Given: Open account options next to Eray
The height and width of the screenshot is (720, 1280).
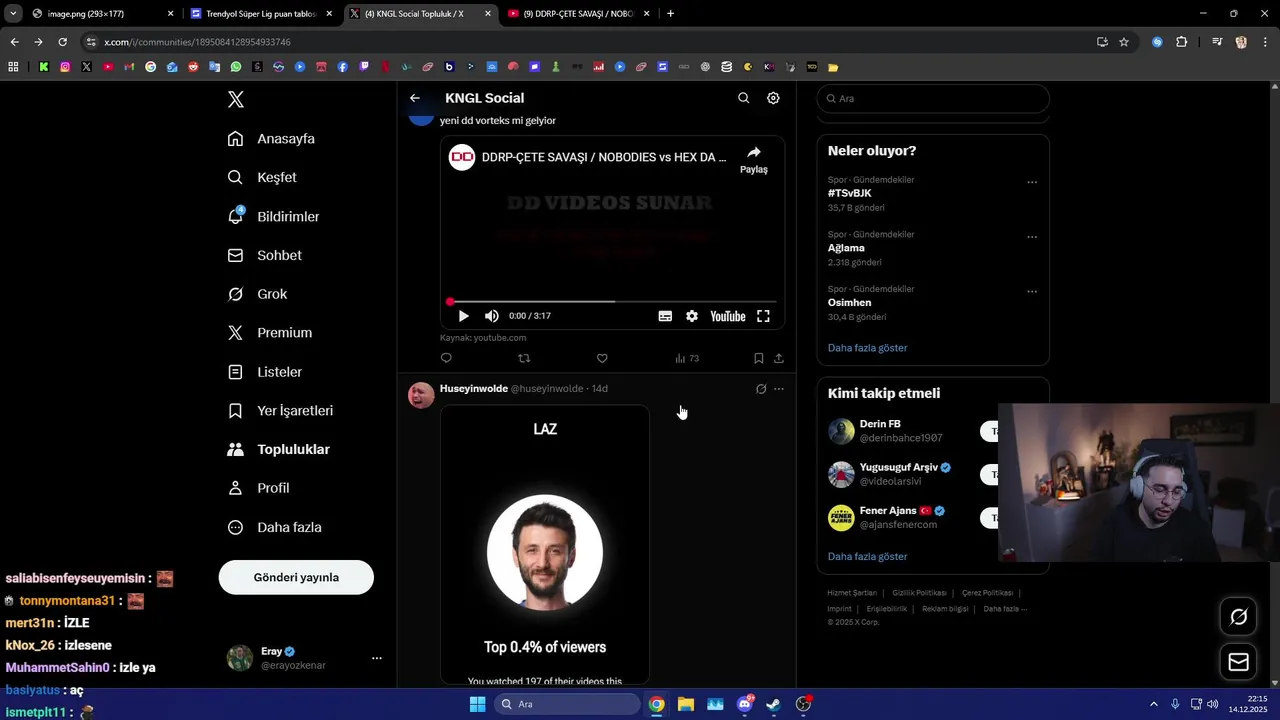Looking at the screenshot, I should pyautogui.click(x=377, y=658).
